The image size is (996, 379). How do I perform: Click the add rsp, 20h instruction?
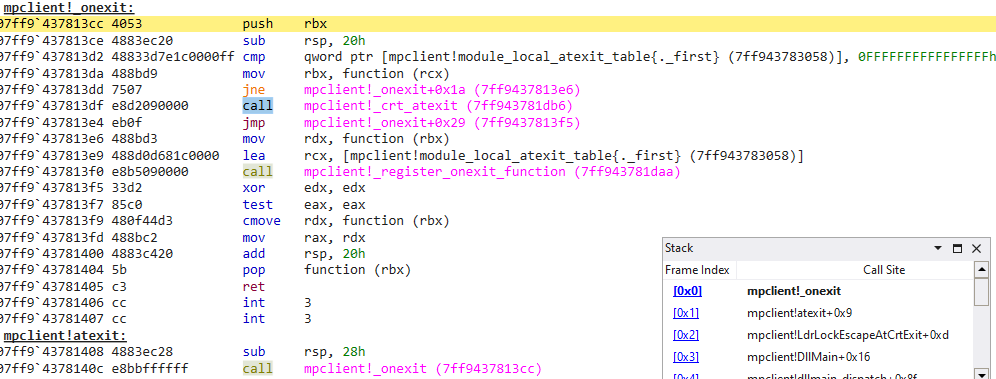[304, 254]
